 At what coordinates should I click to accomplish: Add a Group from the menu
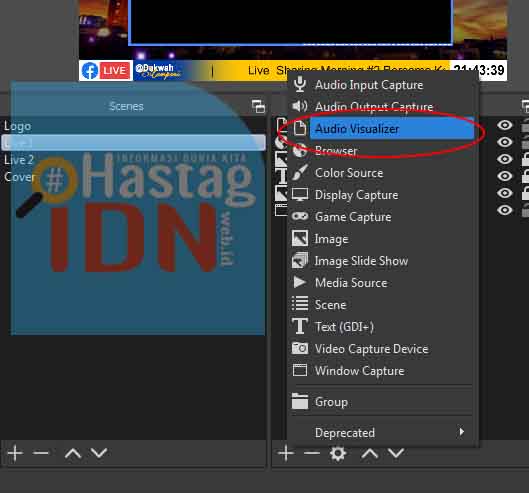(331, 402)
